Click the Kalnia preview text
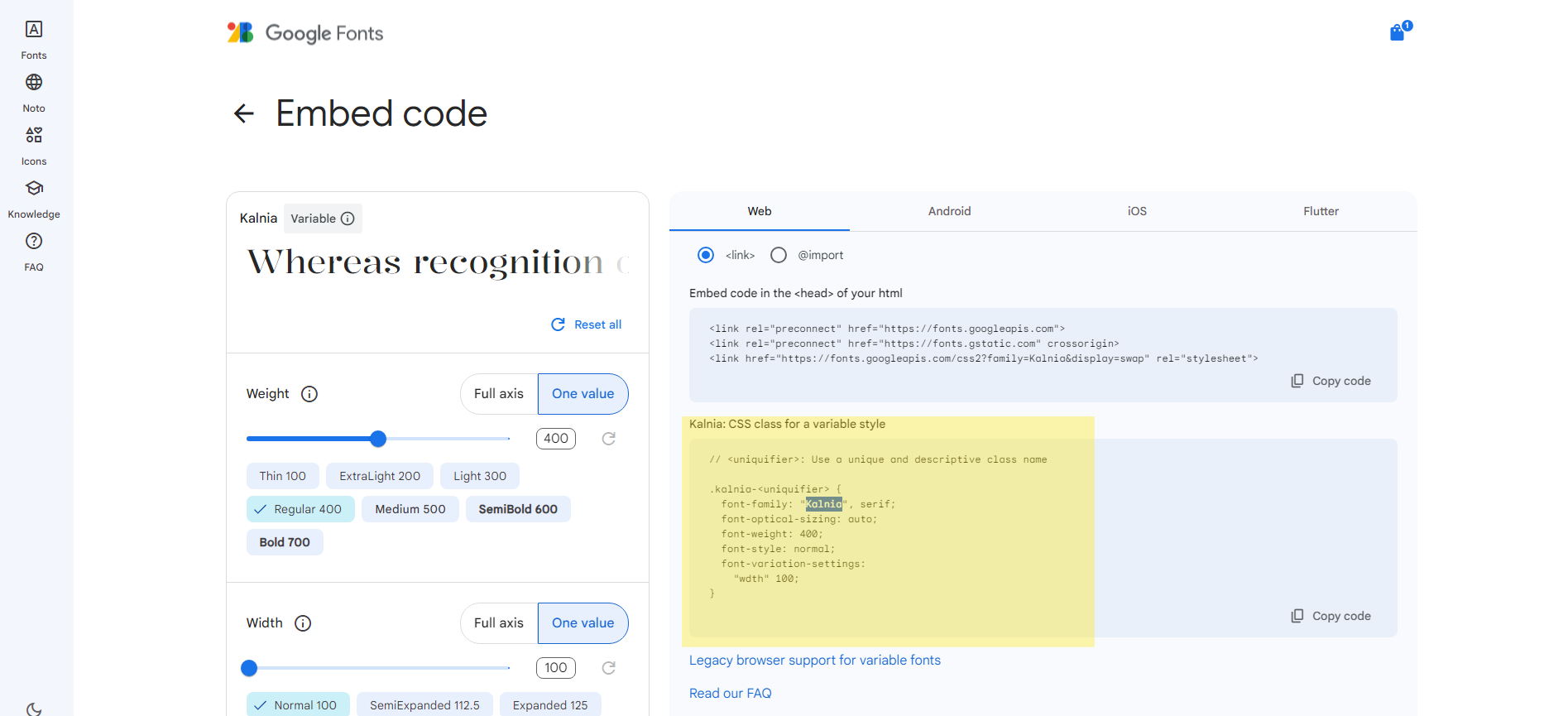 coord(438,262)
